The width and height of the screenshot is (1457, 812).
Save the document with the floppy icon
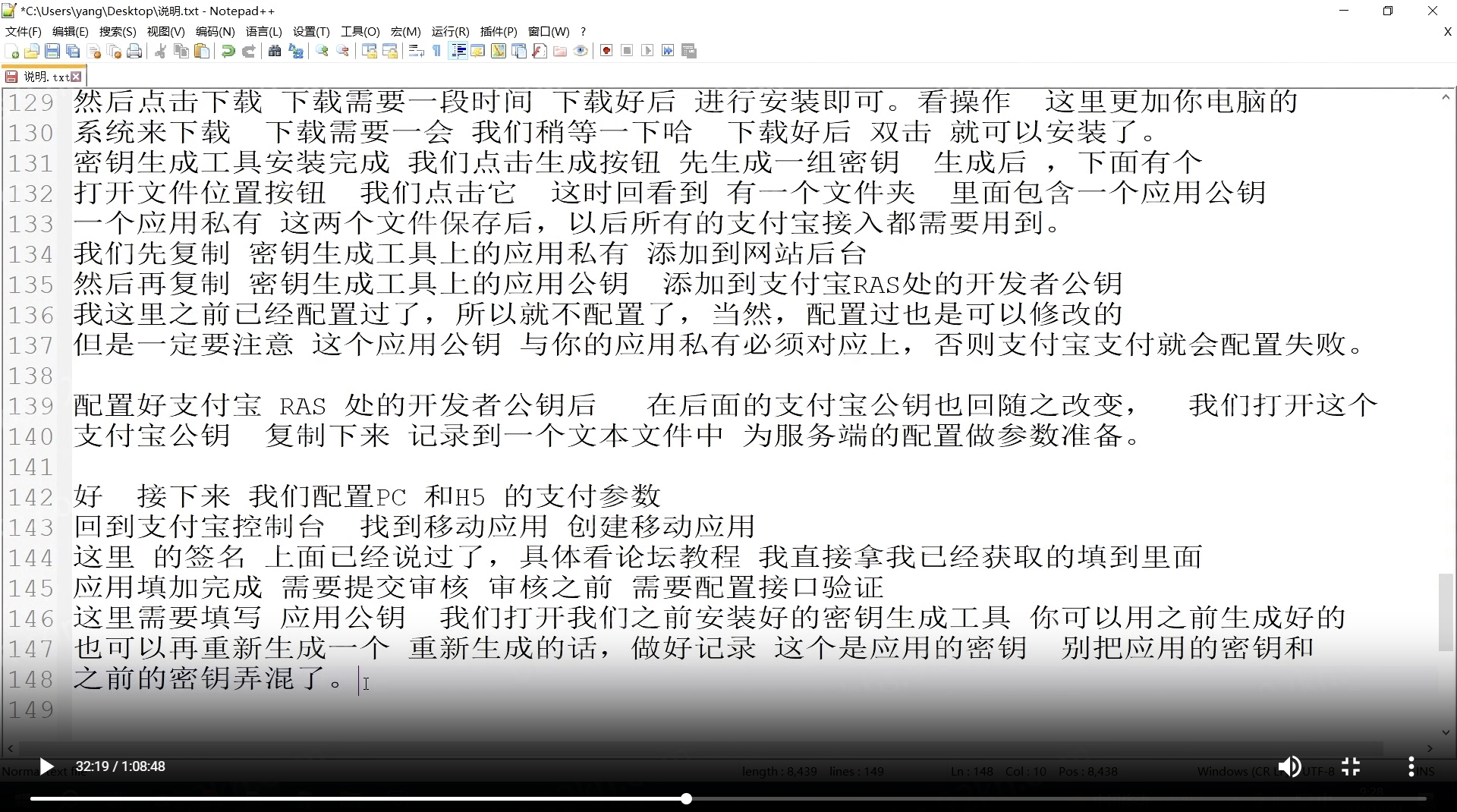click(52, 51)
